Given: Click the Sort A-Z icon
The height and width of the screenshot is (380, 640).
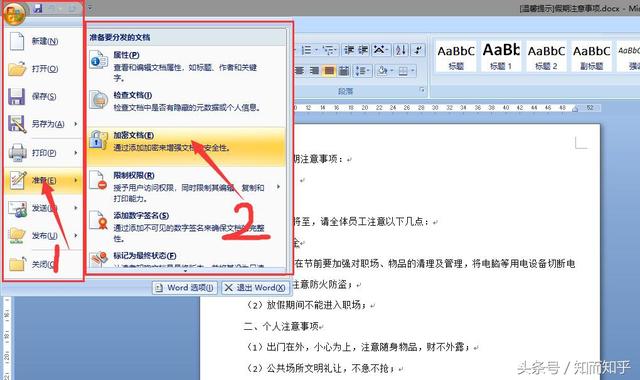Looking at the screenshot, I should tap(401, 50).
